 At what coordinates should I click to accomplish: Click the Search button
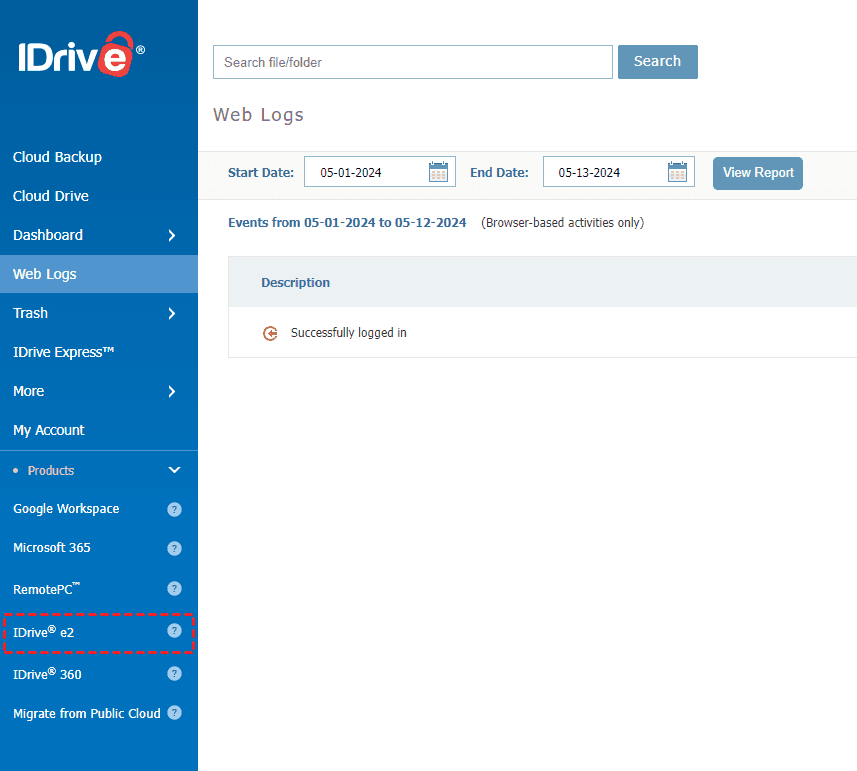pyautogui.click(x=657, y=61)
